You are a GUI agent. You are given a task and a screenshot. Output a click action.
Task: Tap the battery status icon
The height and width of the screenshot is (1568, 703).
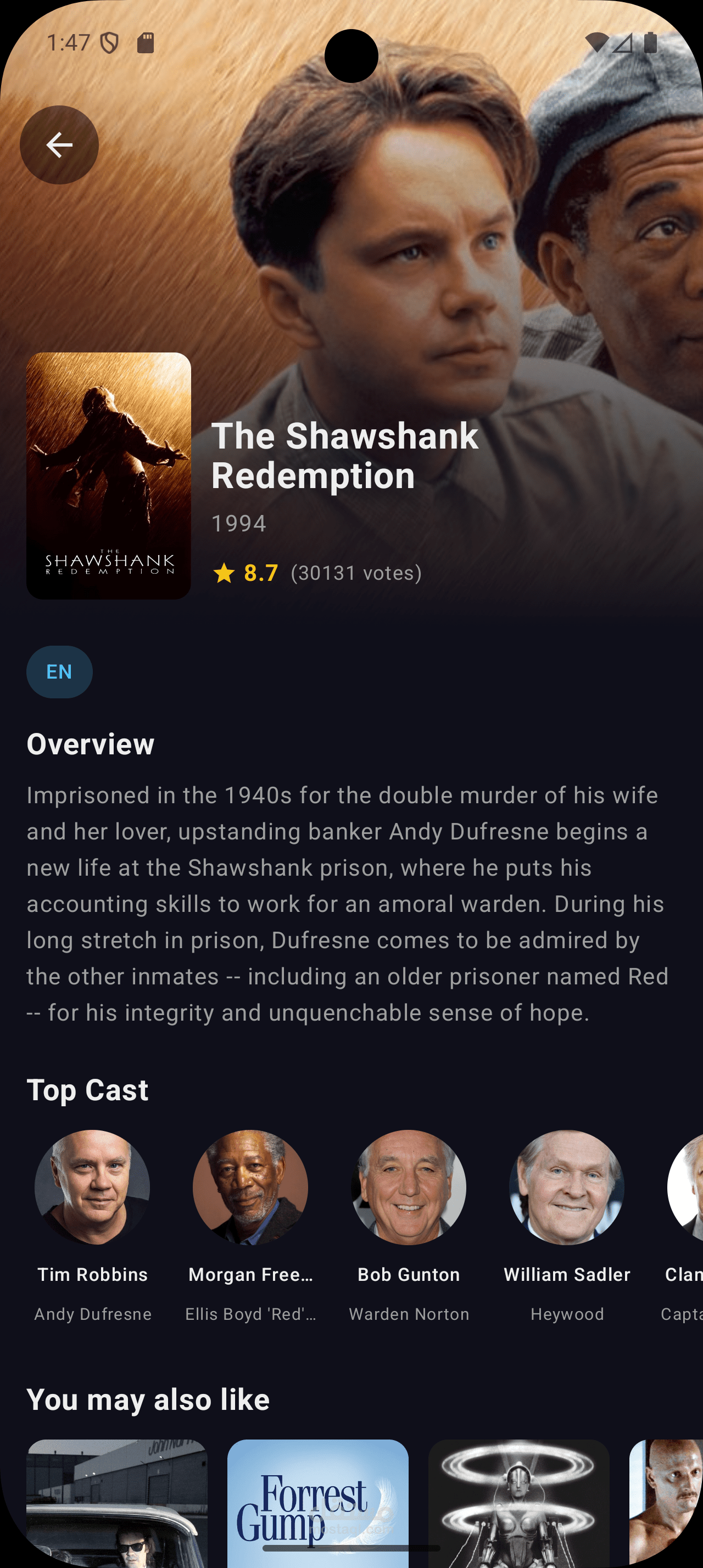651,43
